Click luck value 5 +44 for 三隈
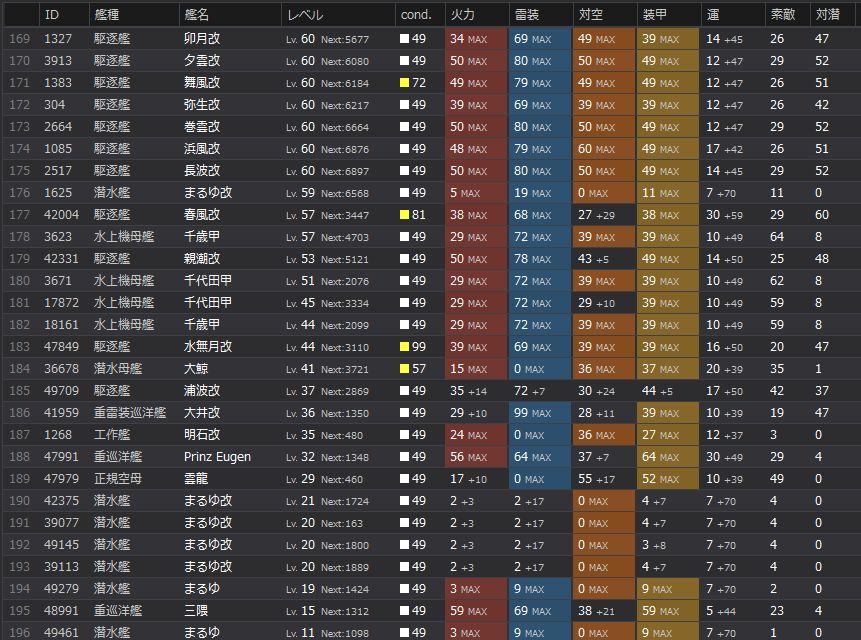 click(x=720, y=610)
